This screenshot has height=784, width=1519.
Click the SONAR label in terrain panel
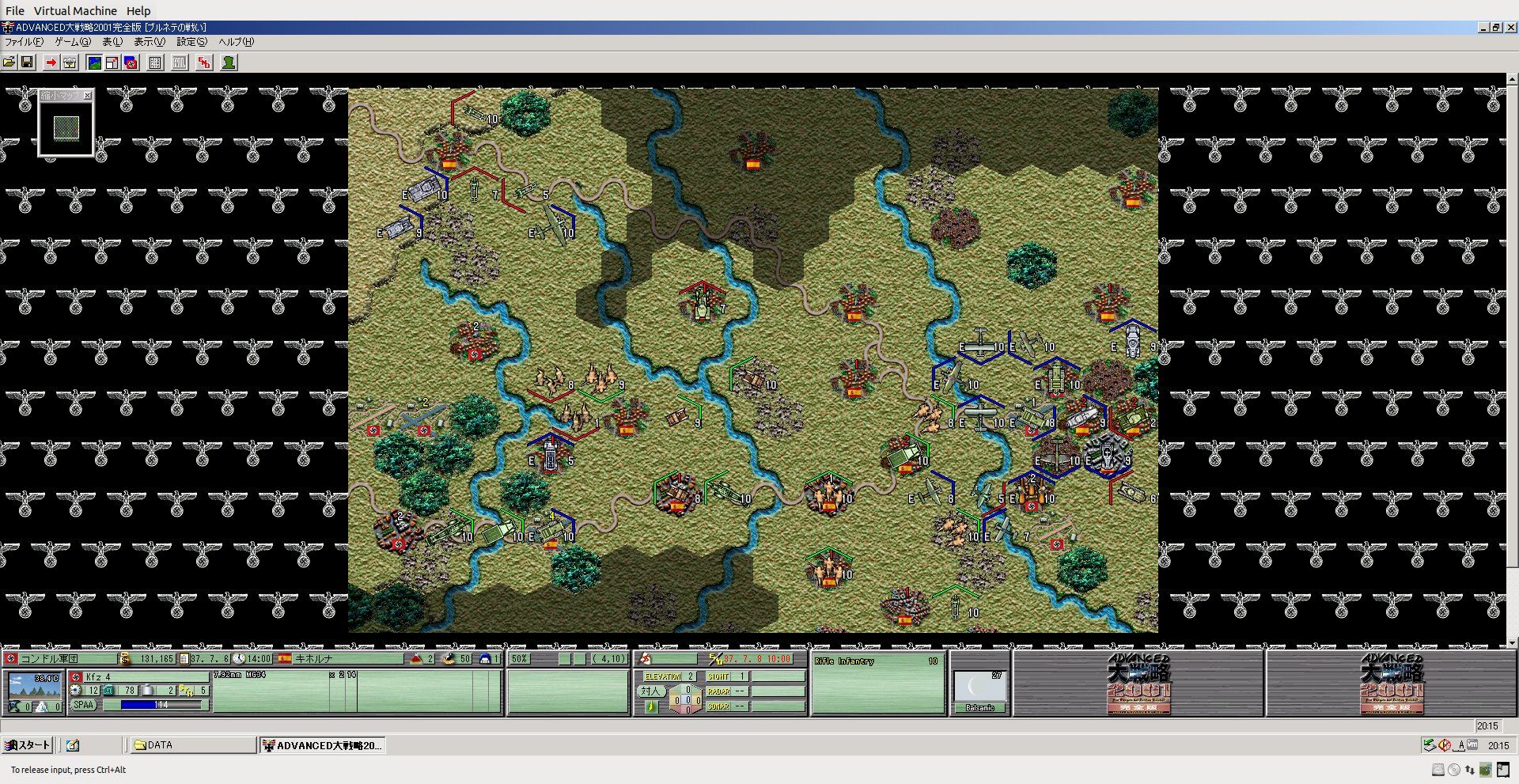point(718,706)
